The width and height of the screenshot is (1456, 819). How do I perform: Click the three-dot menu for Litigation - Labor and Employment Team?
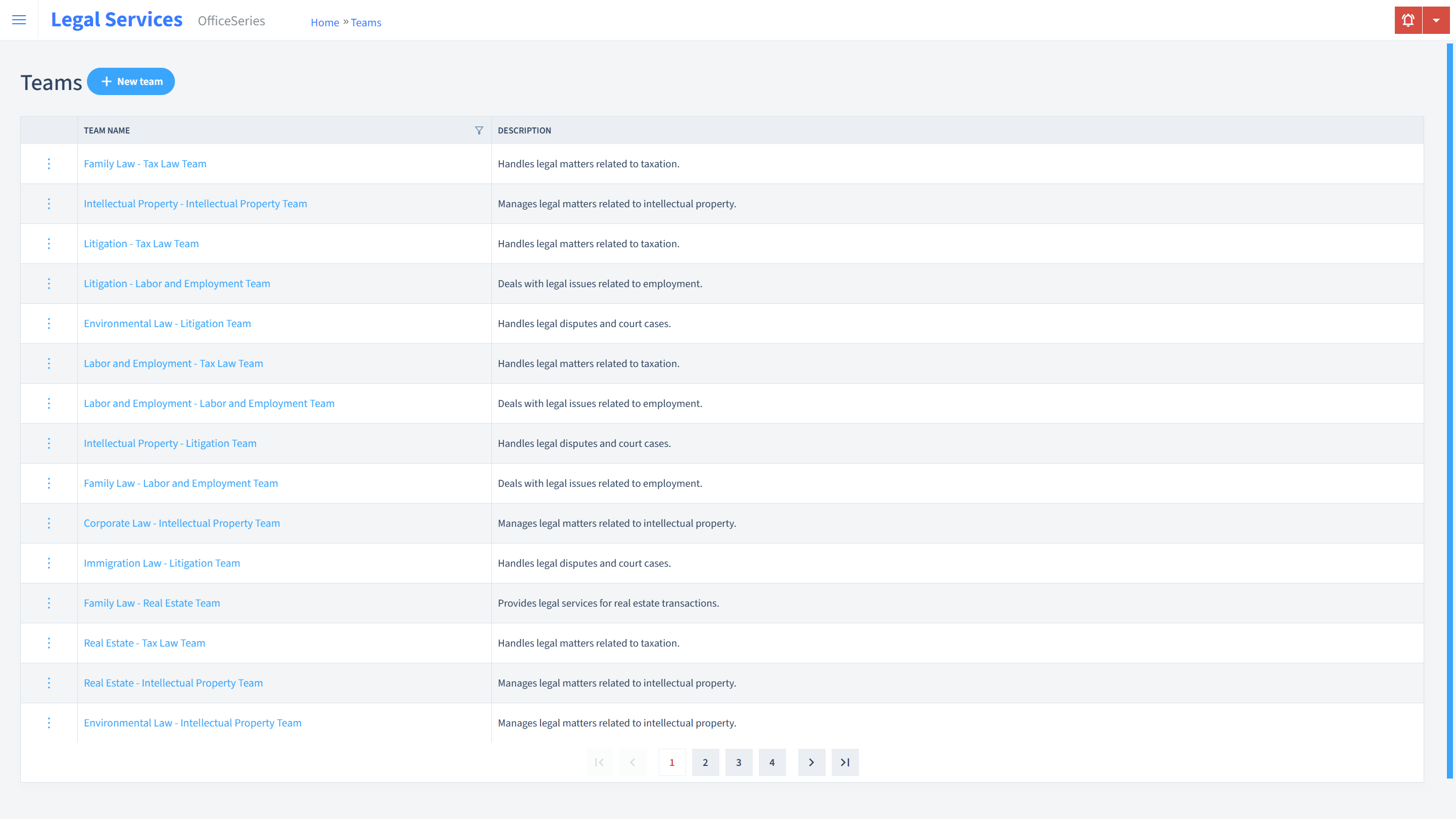pyautogui.click(x=48, y=283)
